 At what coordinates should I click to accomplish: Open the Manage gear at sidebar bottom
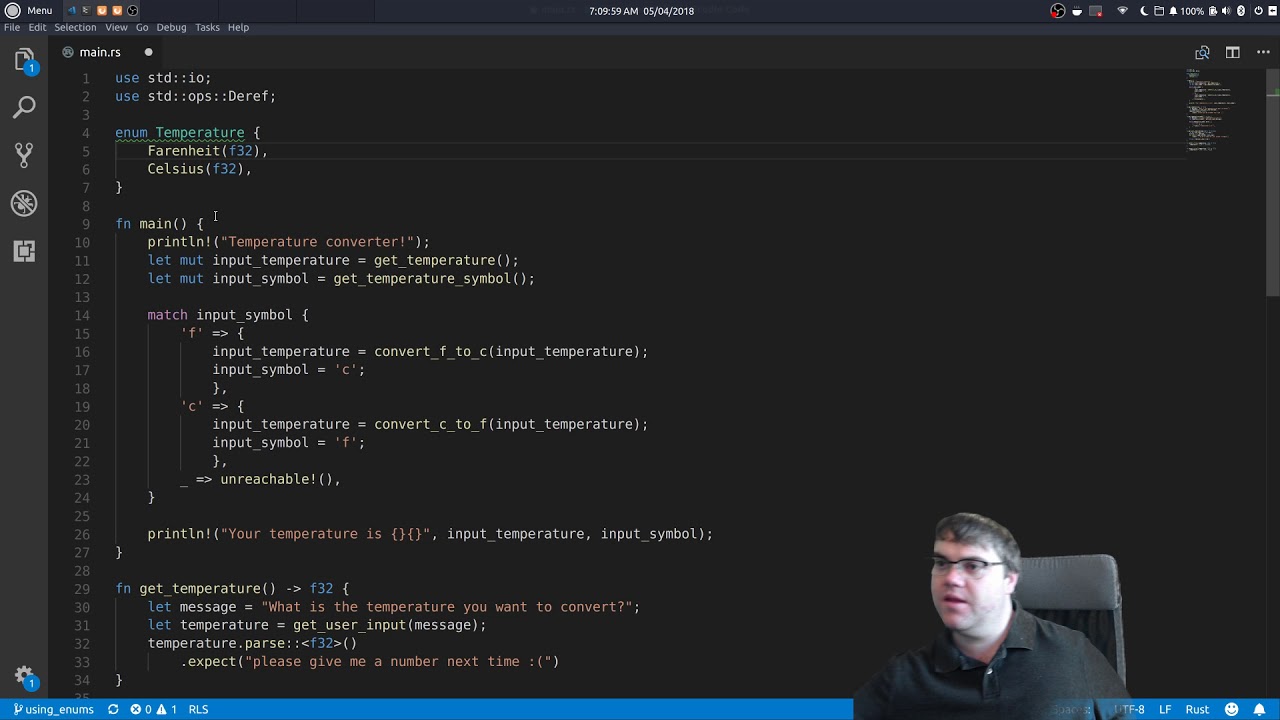(x=25, y=676)
